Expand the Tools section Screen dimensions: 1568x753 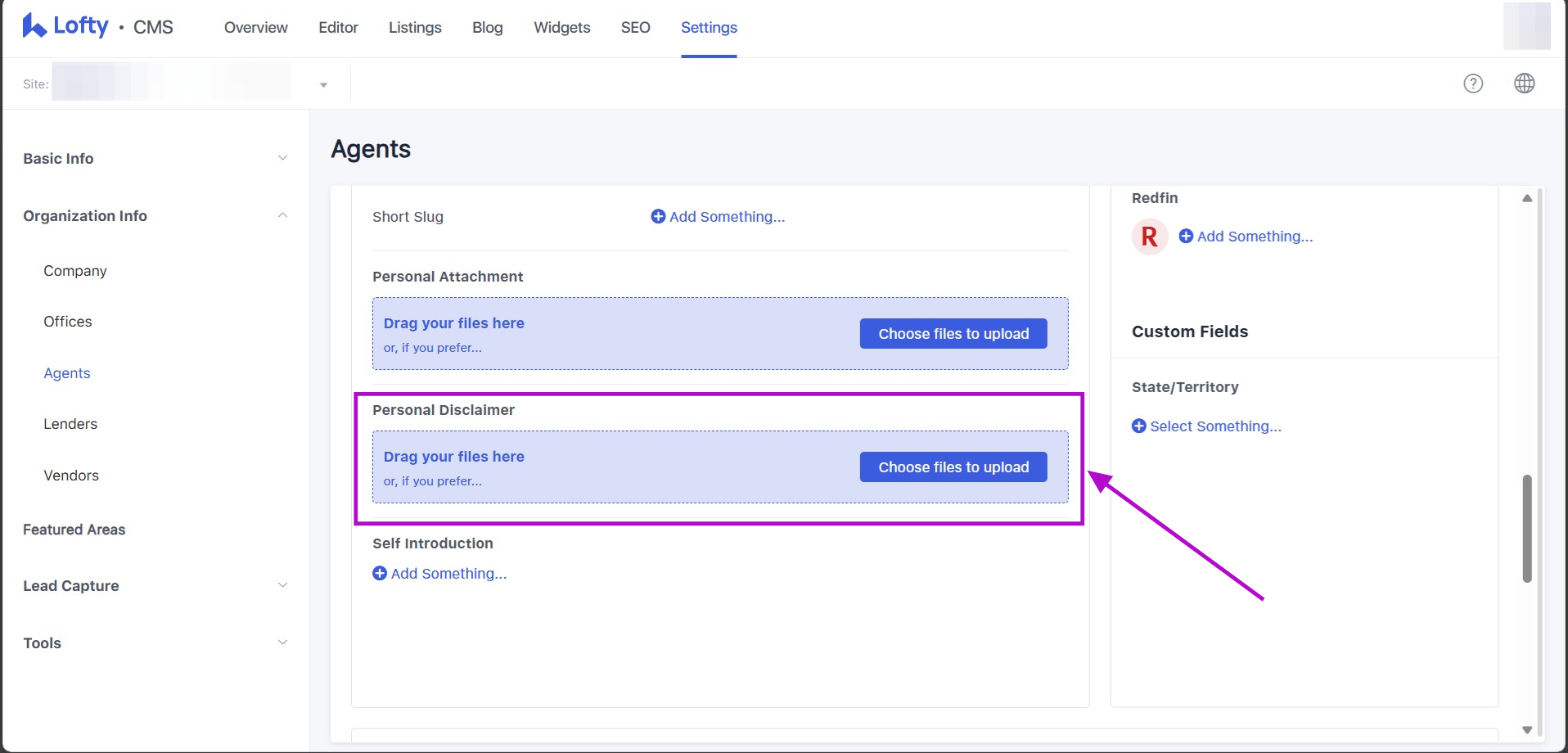pos(282,643)
